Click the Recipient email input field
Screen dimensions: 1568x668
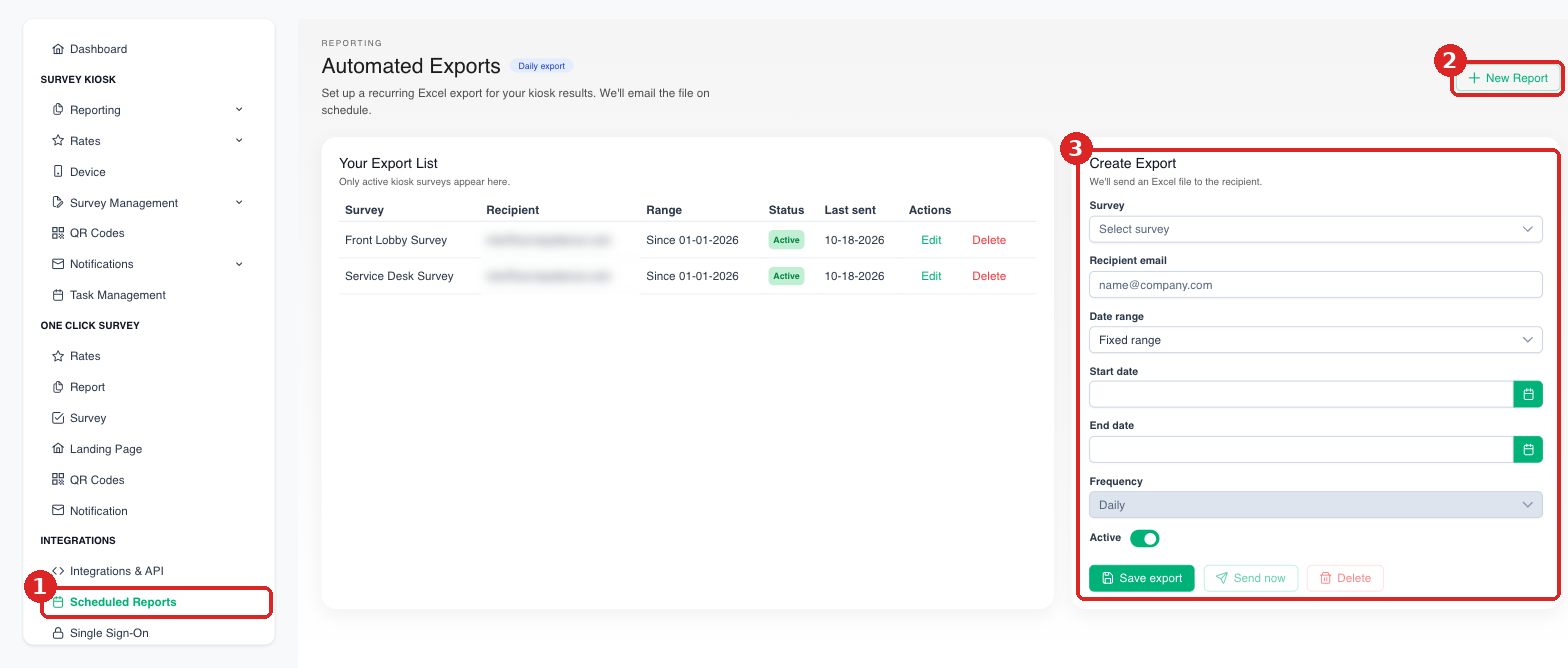[x=1316, y=285]
